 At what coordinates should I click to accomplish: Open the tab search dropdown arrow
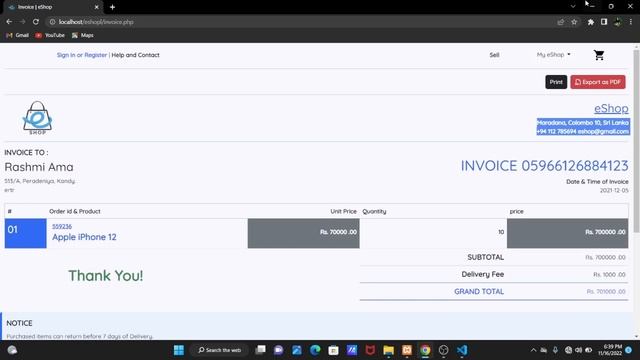pos(573,7)
